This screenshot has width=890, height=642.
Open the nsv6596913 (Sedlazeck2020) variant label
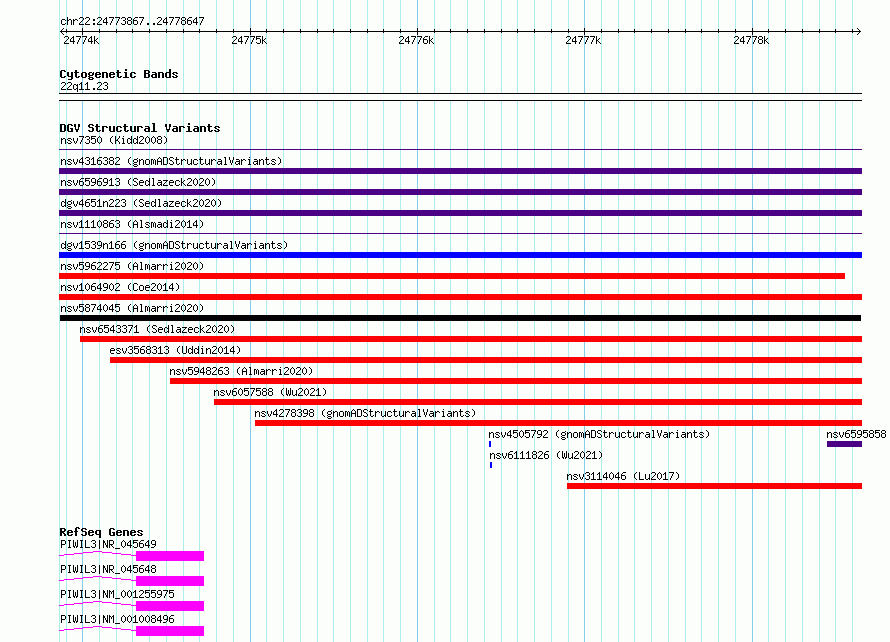[x=138, y=182]
